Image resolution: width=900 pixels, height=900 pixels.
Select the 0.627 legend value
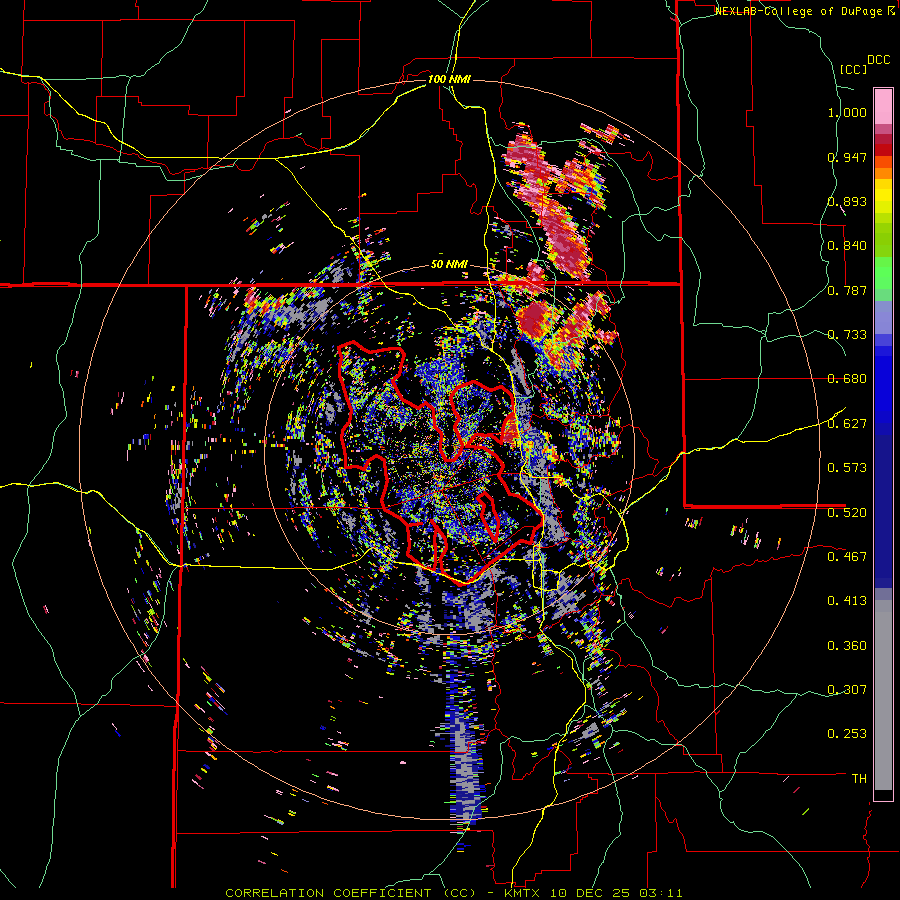[847, 424]
